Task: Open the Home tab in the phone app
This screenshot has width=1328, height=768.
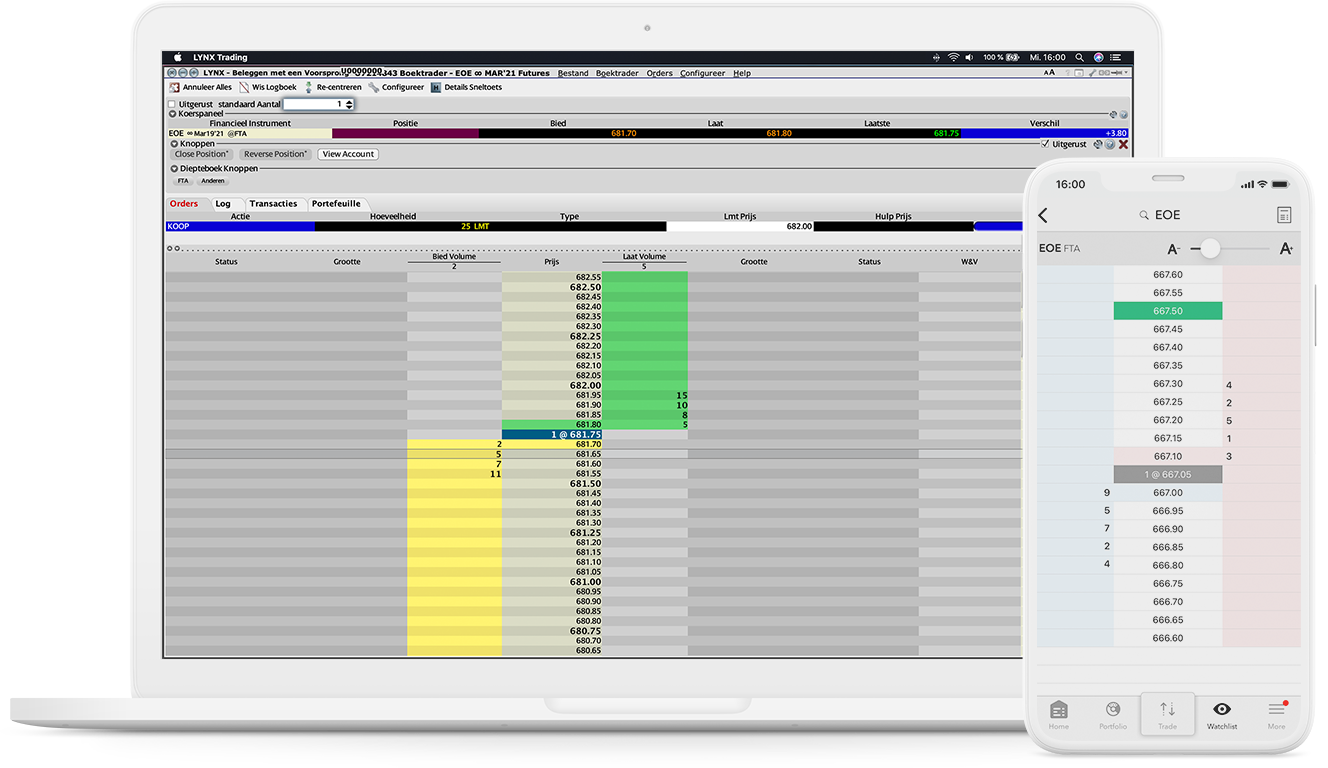Action: pos(1059,715)
